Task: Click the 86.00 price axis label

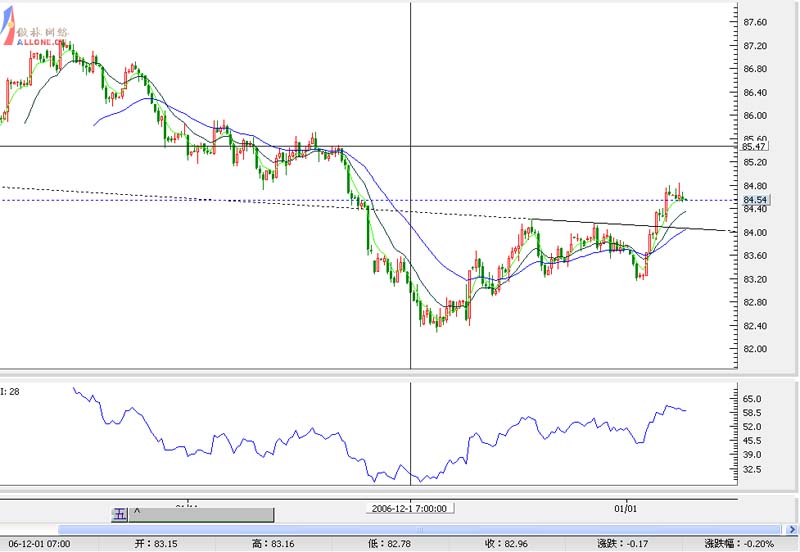Action: pyautogui.click(x=755, y=116)
